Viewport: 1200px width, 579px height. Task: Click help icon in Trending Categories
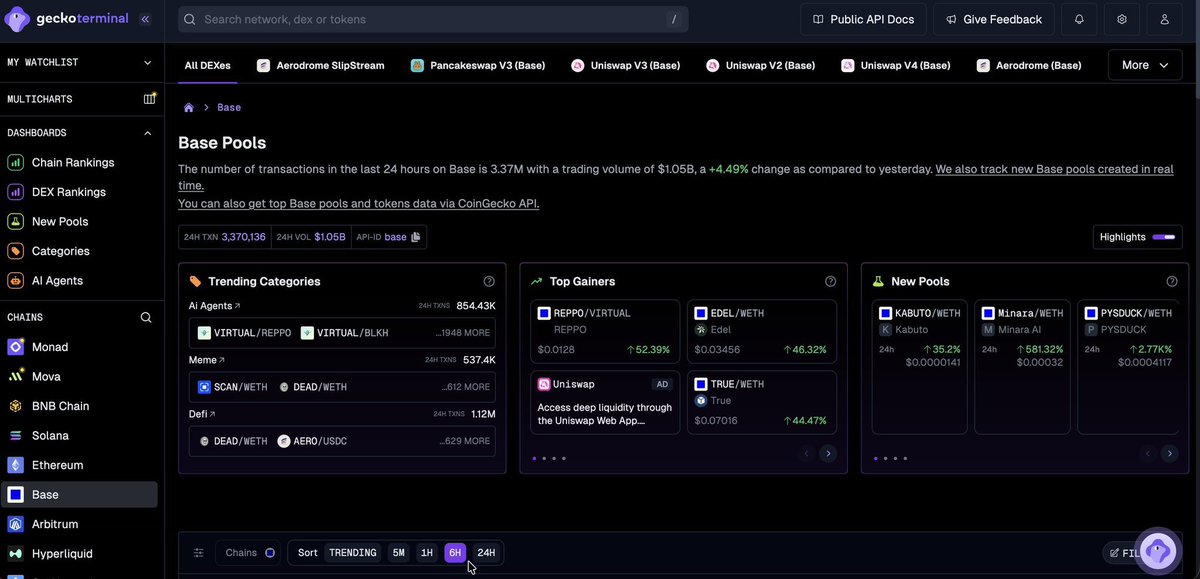click(489, 282)
